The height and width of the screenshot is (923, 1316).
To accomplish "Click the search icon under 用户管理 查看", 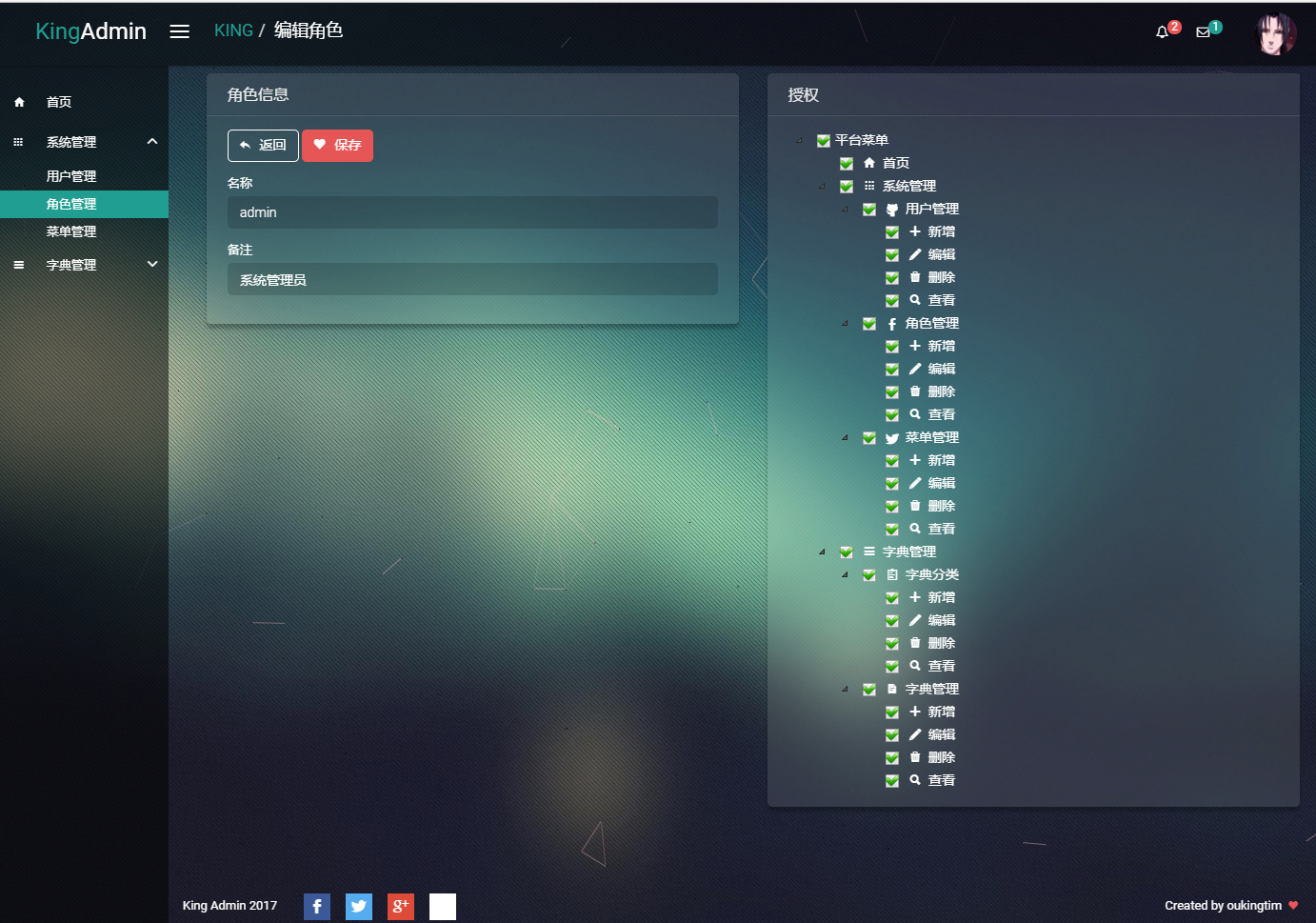I will point(915,300).
